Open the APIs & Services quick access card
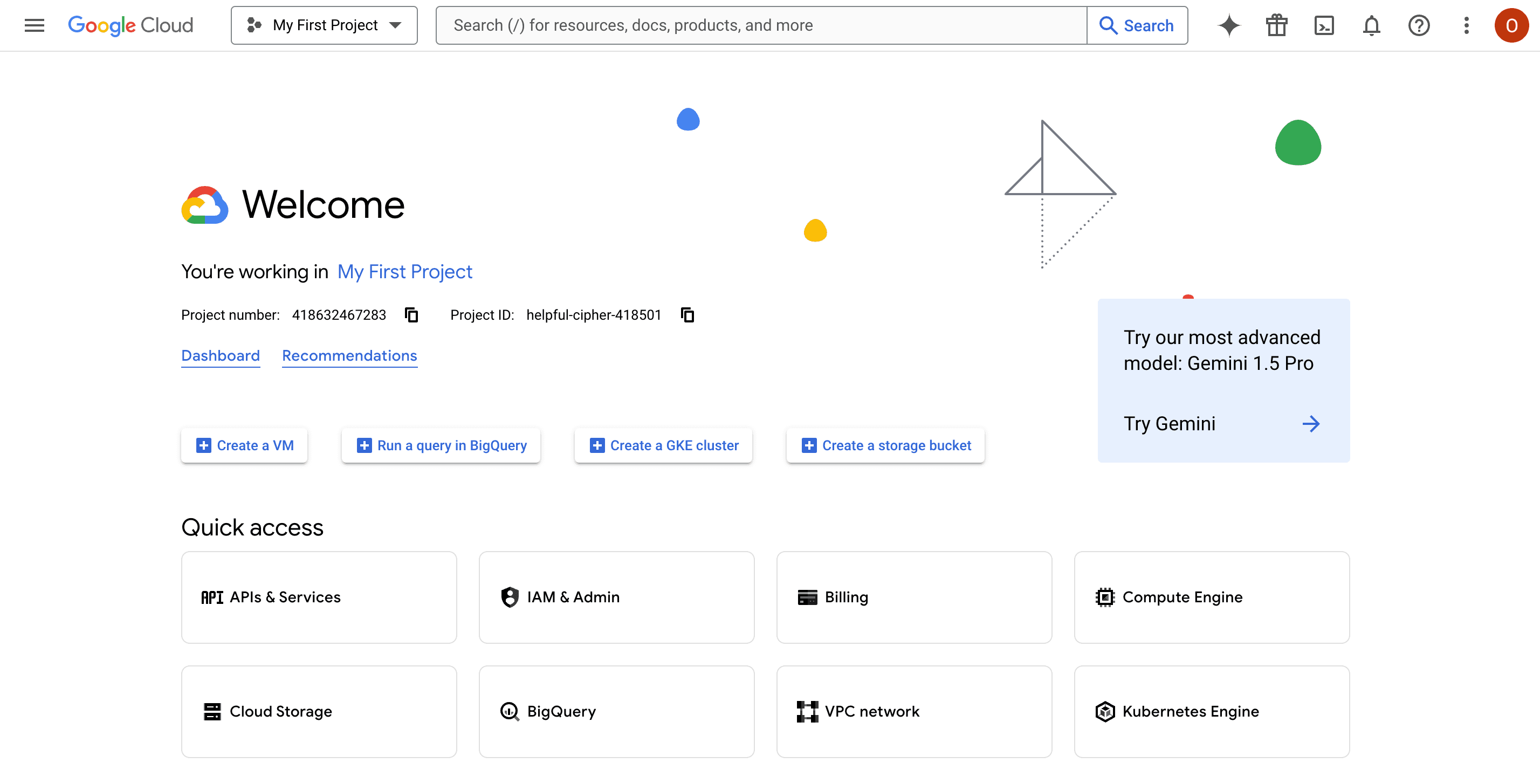1540x784 pixels. (x=319, y=597)
